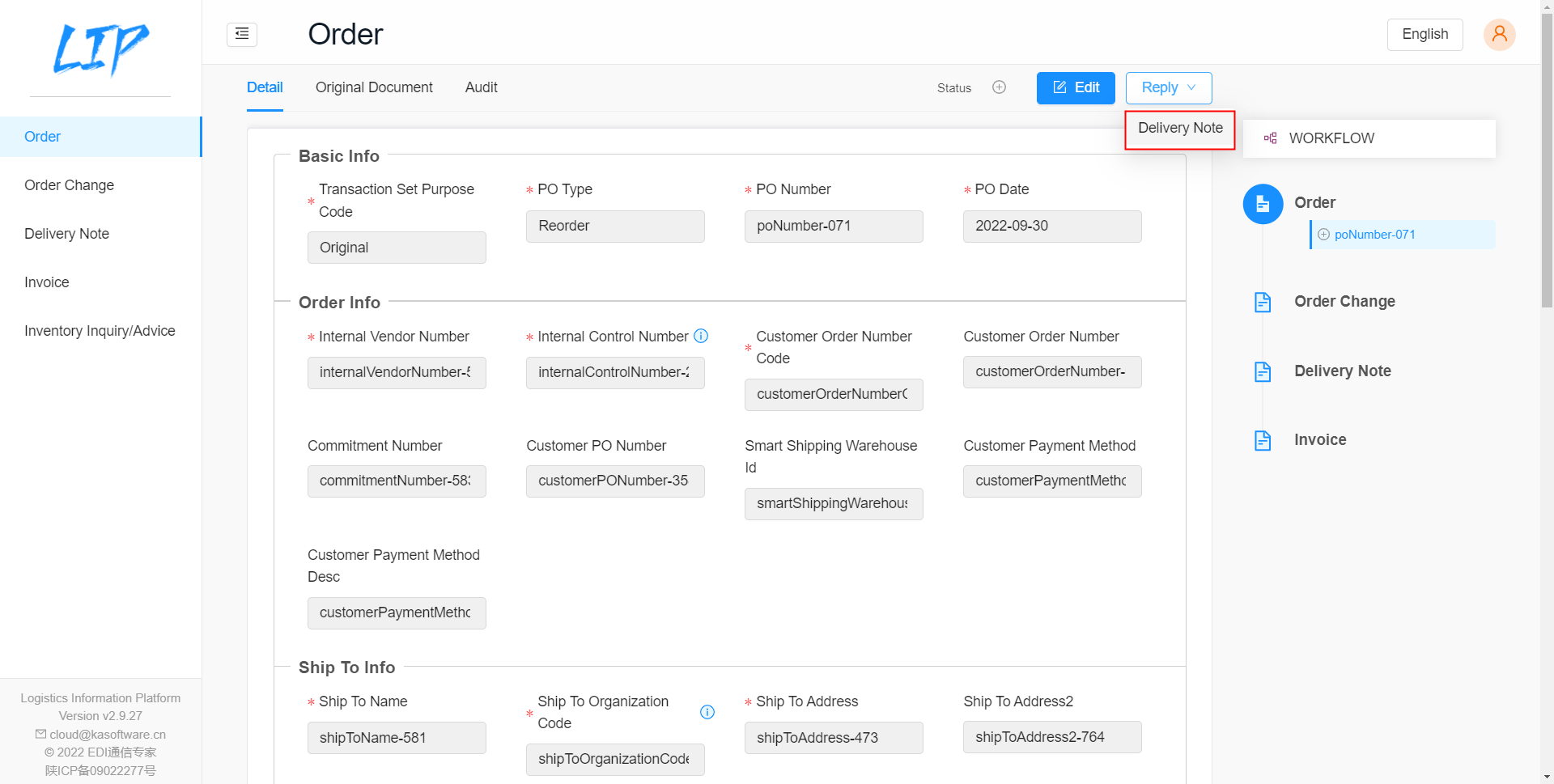Click the Basic Info section heading

pyautogui.click(x=339, y=156)
